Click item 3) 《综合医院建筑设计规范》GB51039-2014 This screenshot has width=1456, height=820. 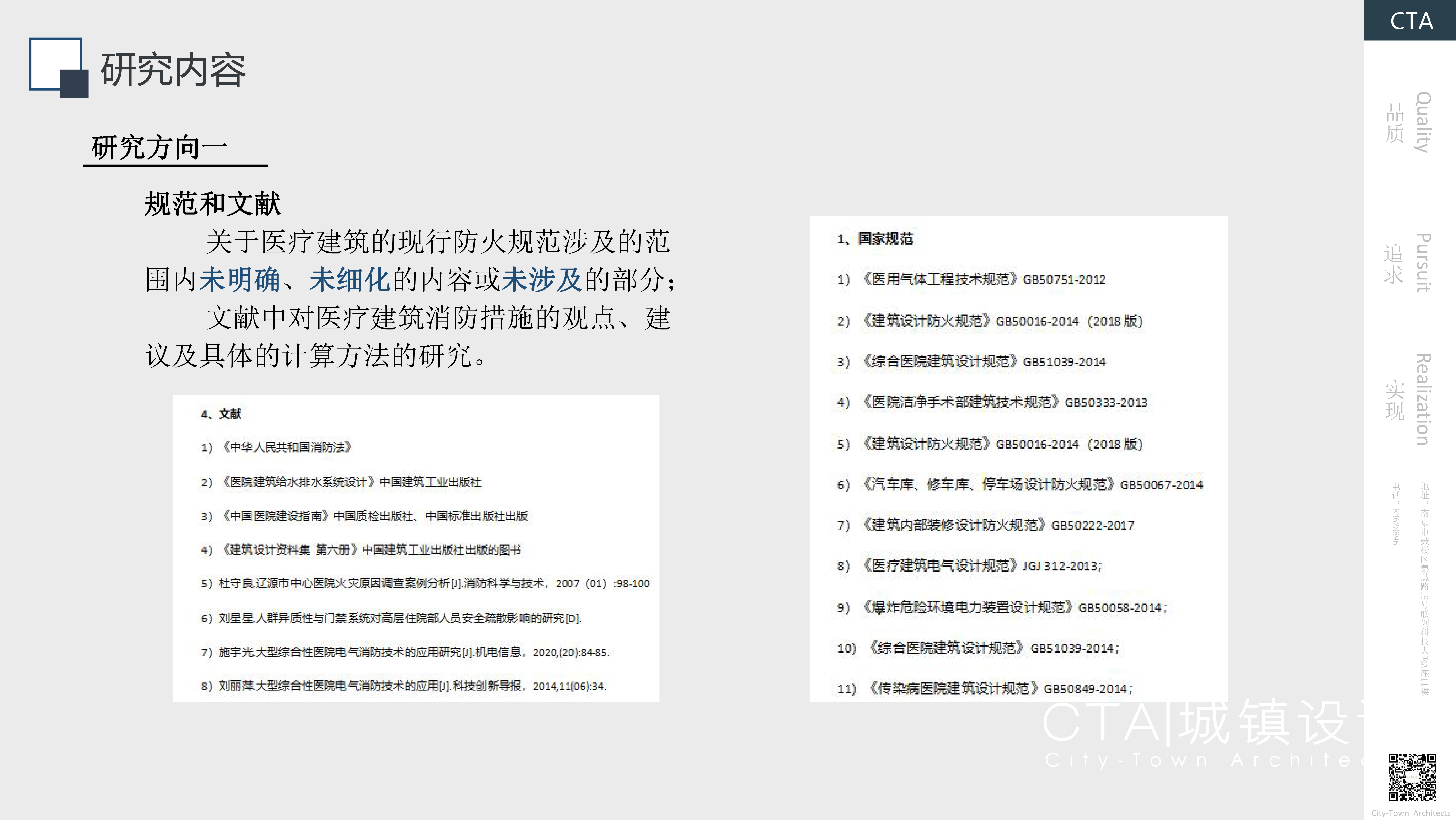tap(972, 362)
